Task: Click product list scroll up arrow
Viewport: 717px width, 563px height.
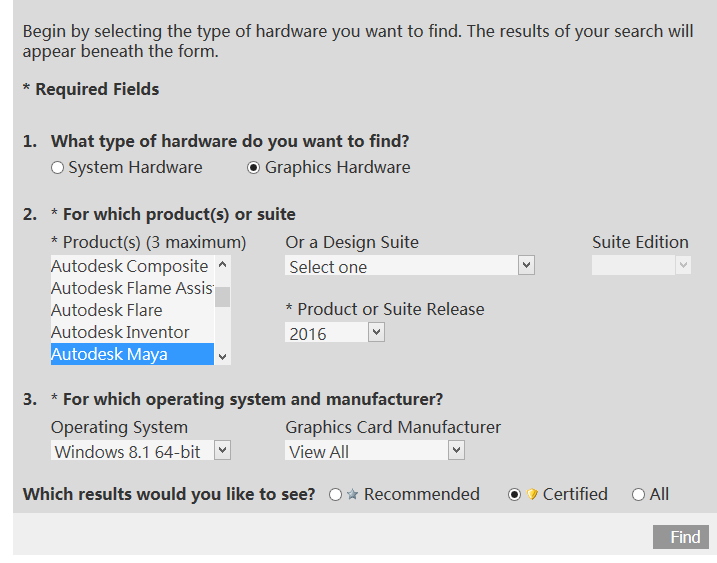Action: (x=222, y=264)
